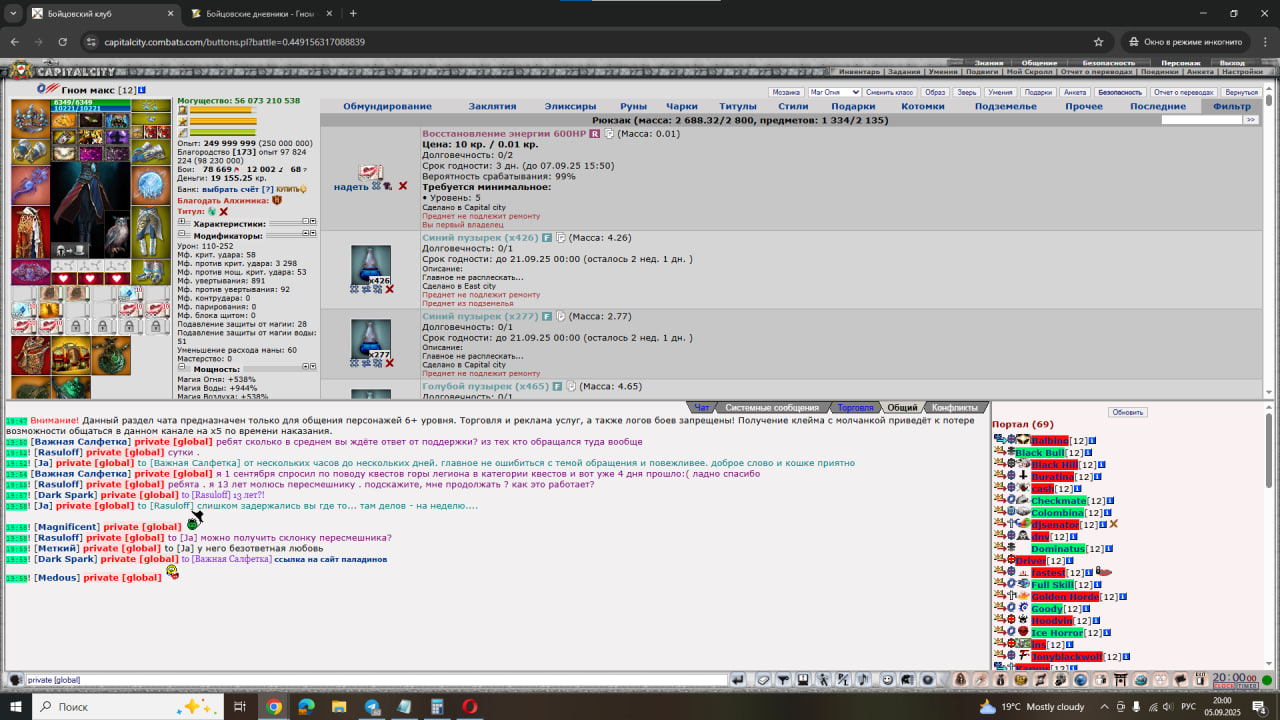Open Настройки in the submenu
The height and width of the screenshot is (720, 1280).
[x=1242, y=72]
